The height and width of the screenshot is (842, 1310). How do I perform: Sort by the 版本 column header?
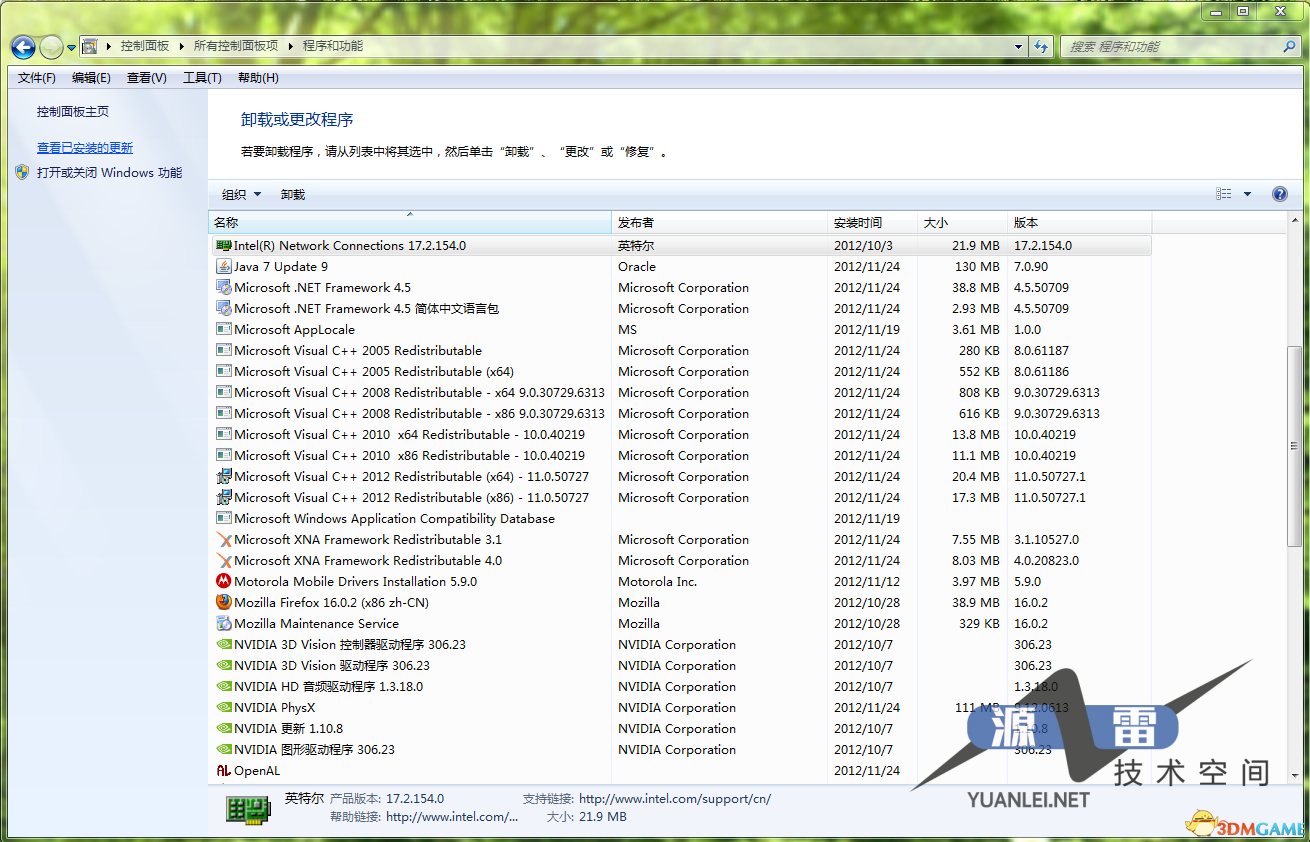pyautogui.click(x=1080, y=223)
